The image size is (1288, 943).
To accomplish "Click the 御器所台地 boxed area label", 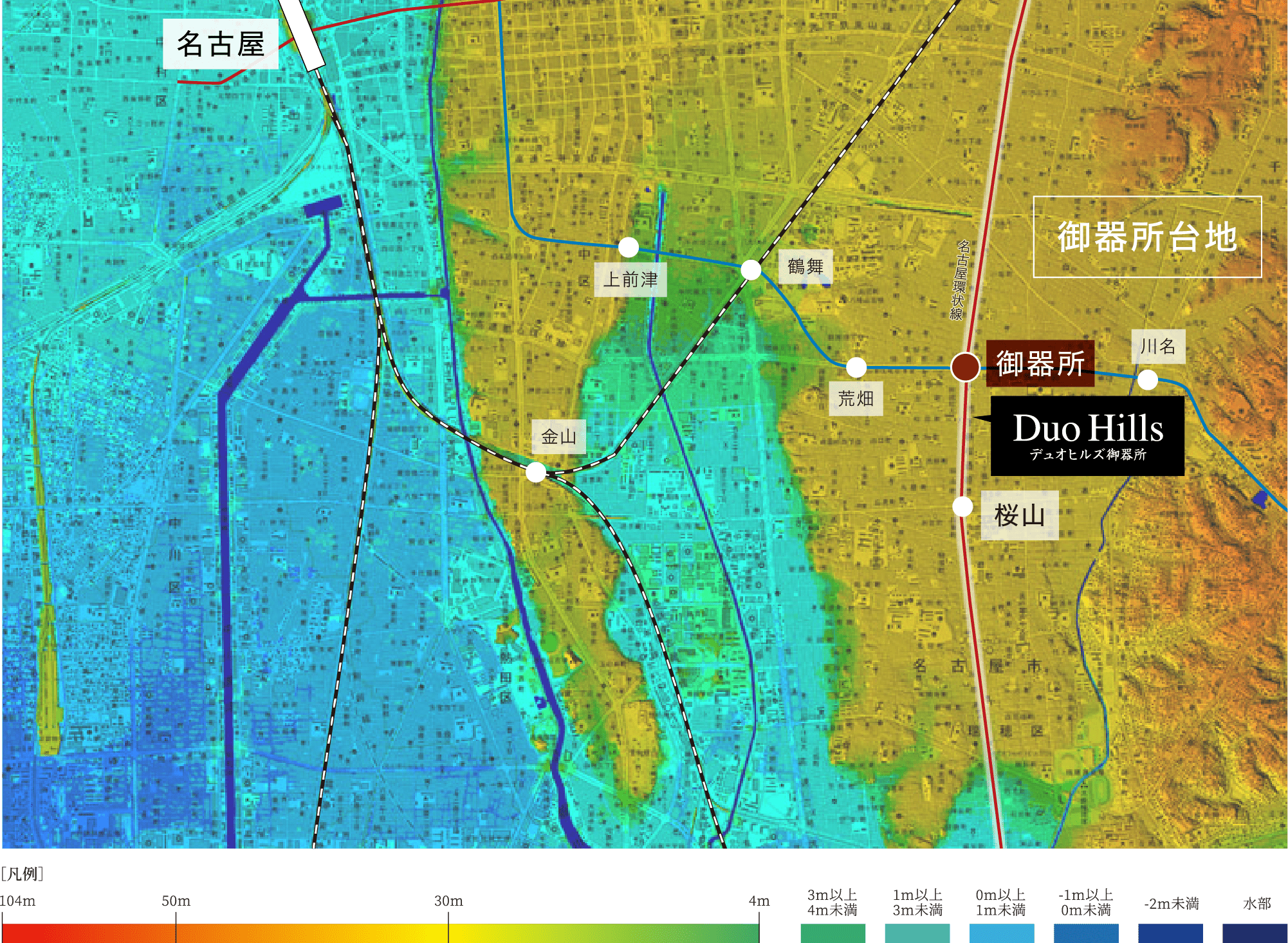I will (x=1147, y=237).
